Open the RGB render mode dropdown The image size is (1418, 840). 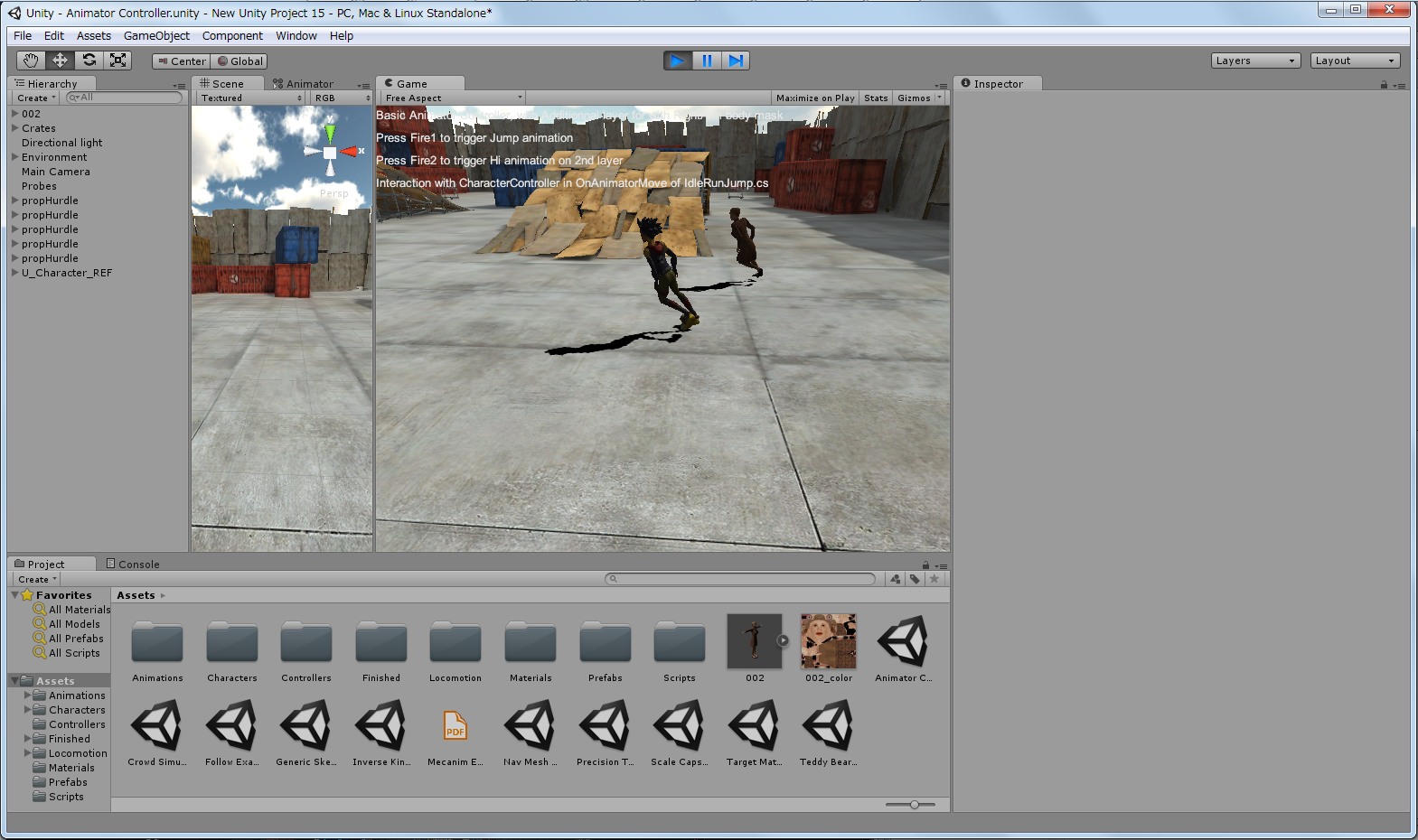[342, 98]
